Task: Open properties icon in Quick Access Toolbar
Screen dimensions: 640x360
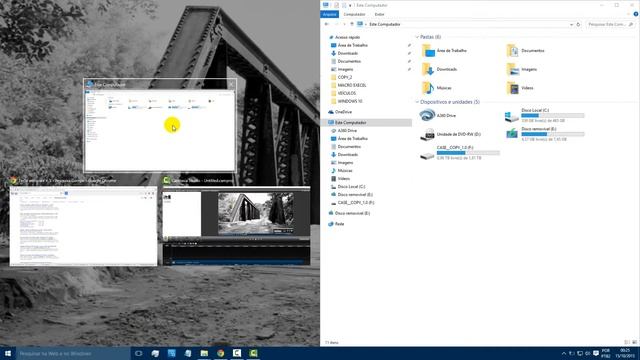Action: tap(336, 5)
